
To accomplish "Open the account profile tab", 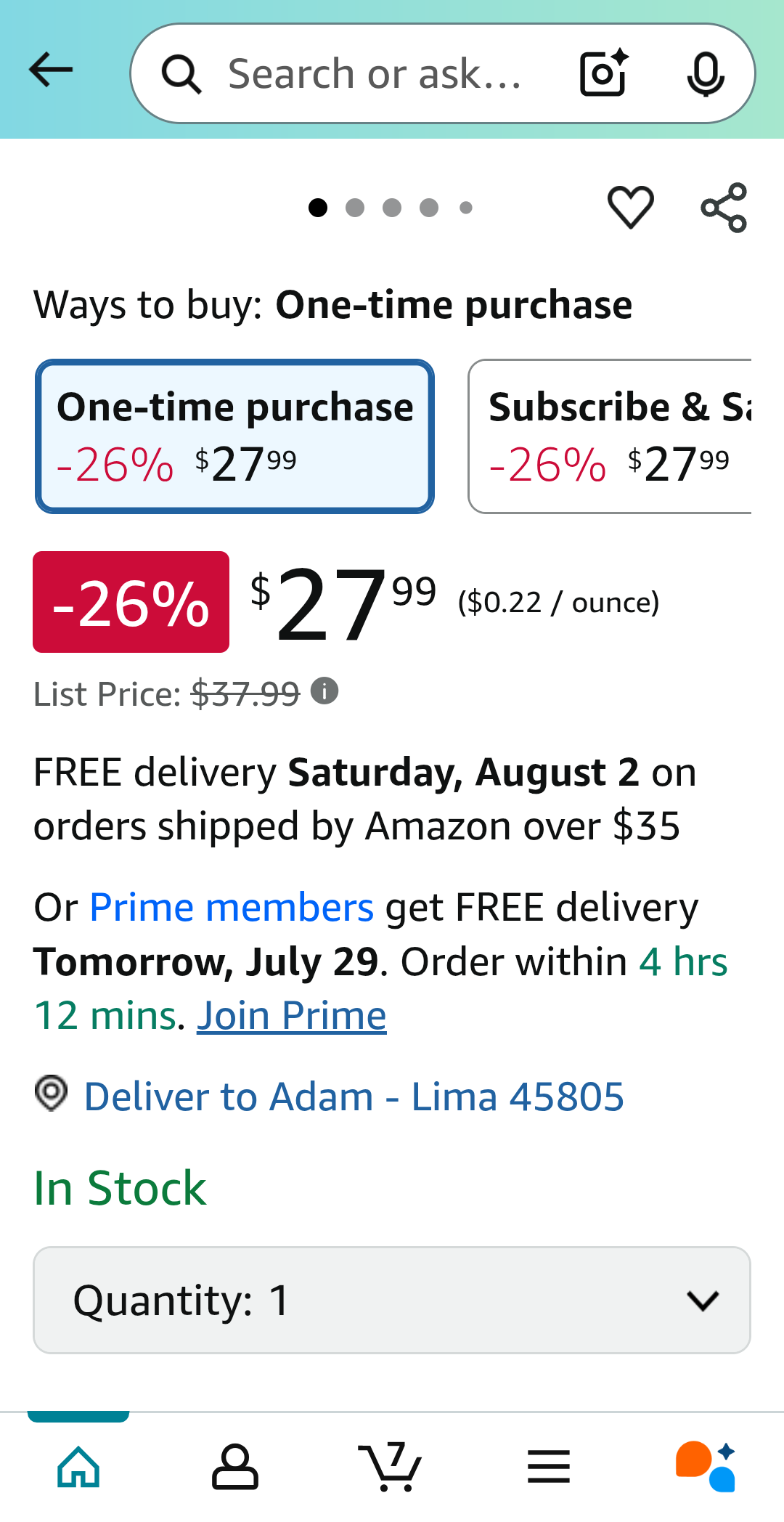I will pyautogui.click(x=234, y=1467).
